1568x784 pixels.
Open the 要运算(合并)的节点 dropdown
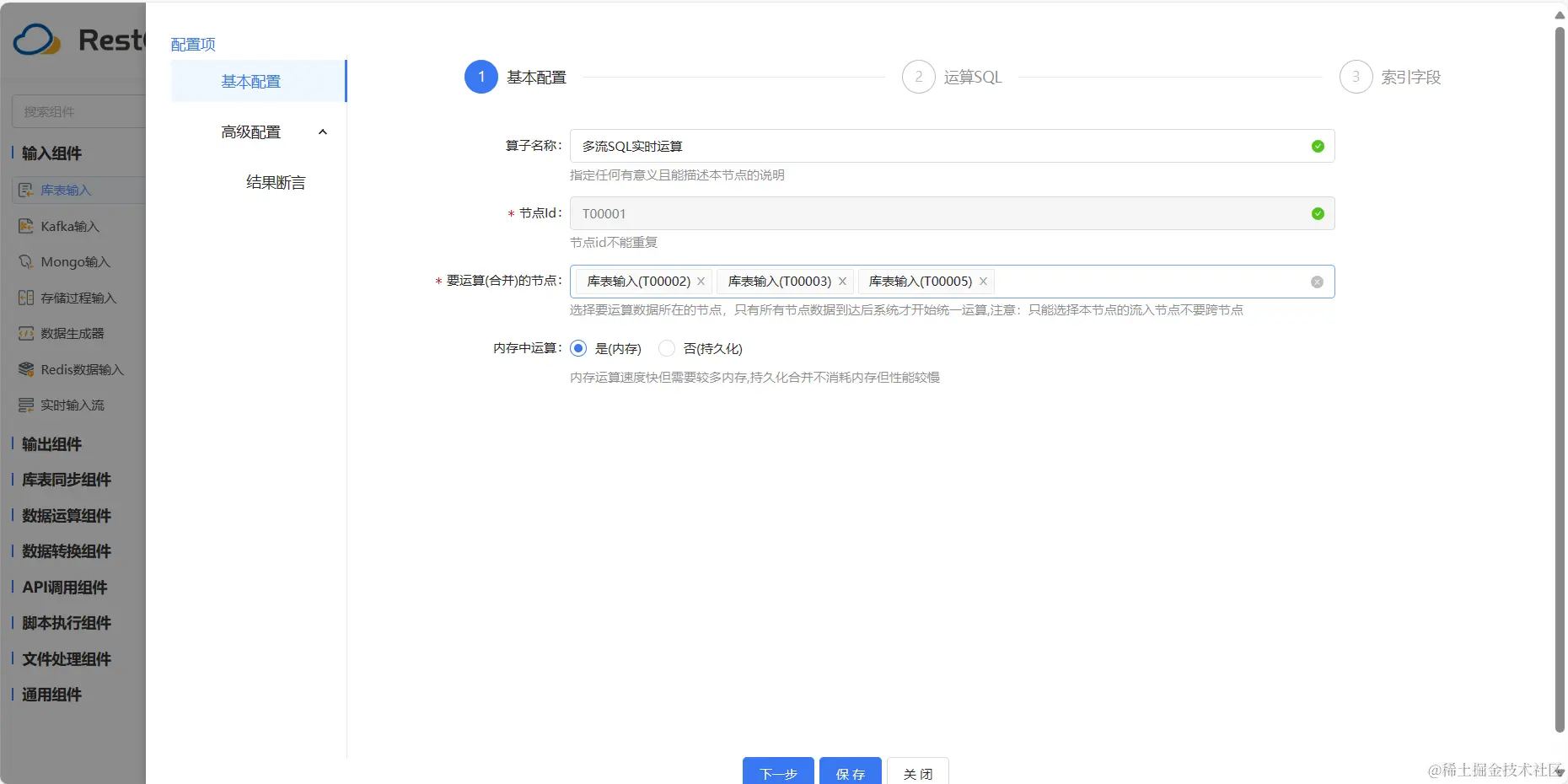tap(952, 282)
